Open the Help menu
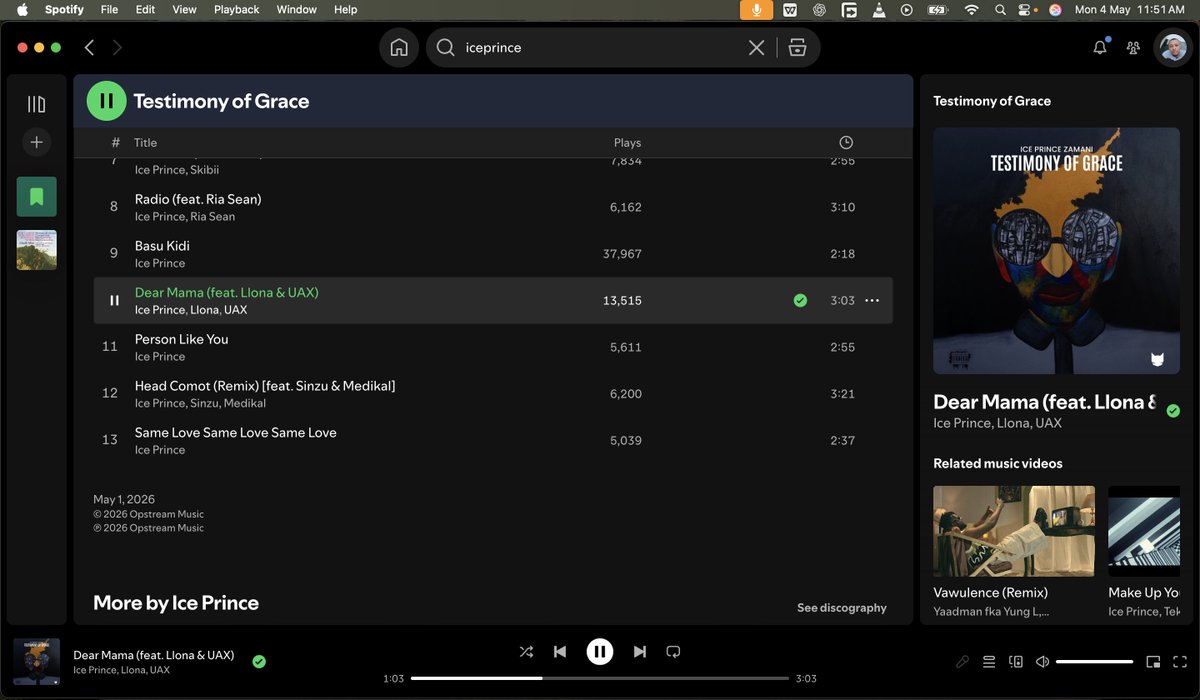The height and width of the screenshot is (700, 1200). tap(345, 10)
